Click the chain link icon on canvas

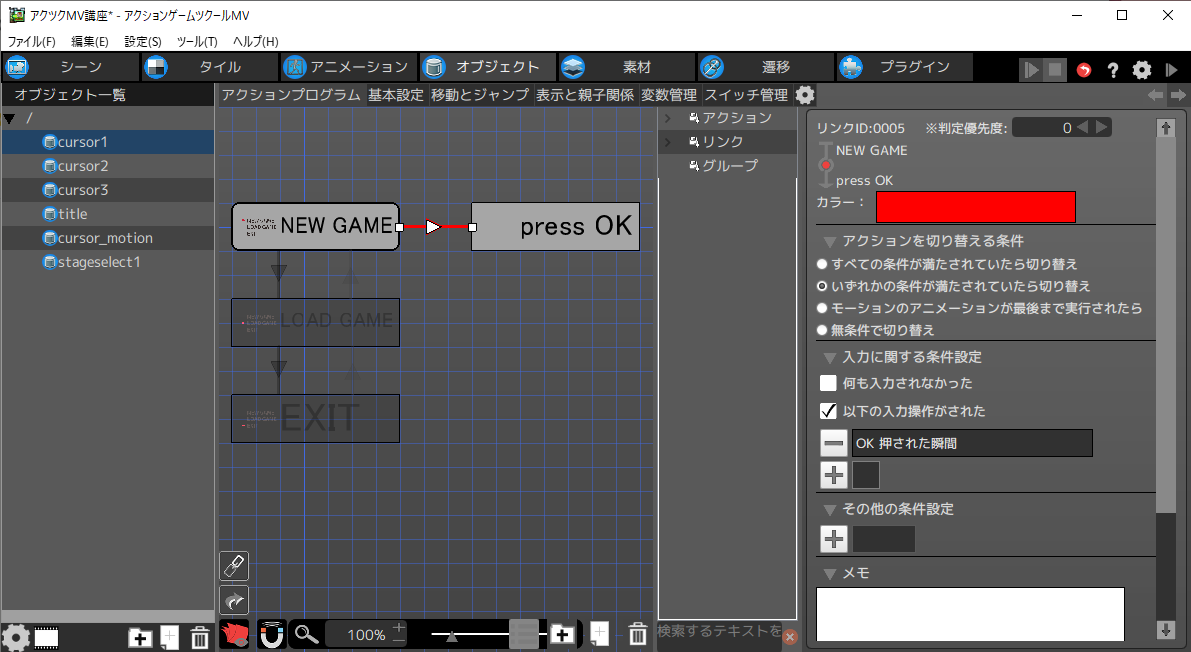[233, 566]
